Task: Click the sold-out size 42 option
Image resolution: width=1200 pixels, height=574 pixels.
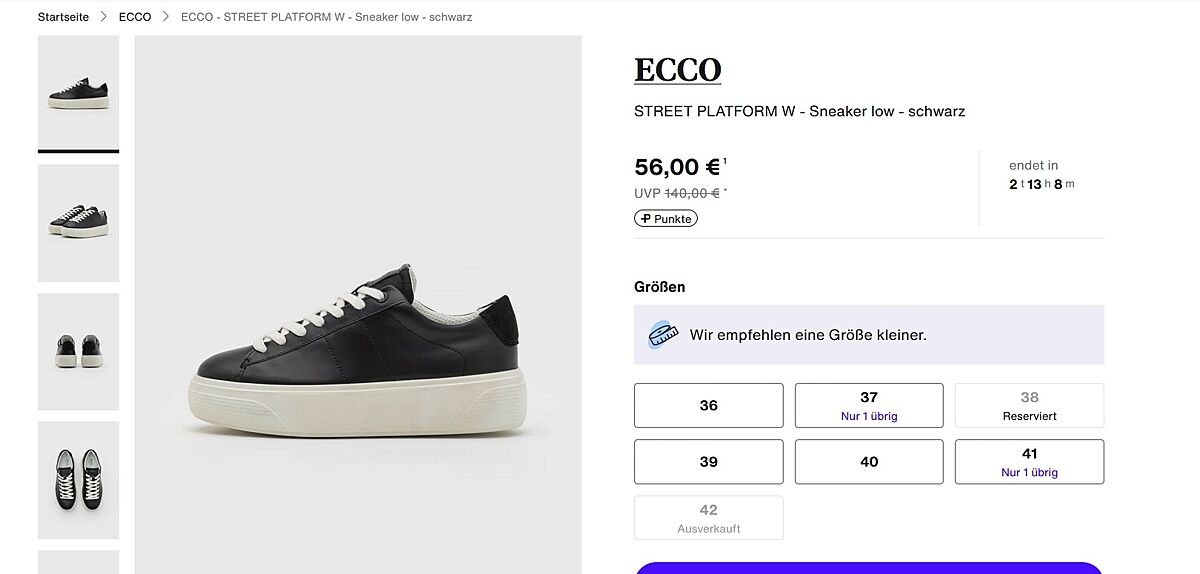Action: (x=709, y=517)
